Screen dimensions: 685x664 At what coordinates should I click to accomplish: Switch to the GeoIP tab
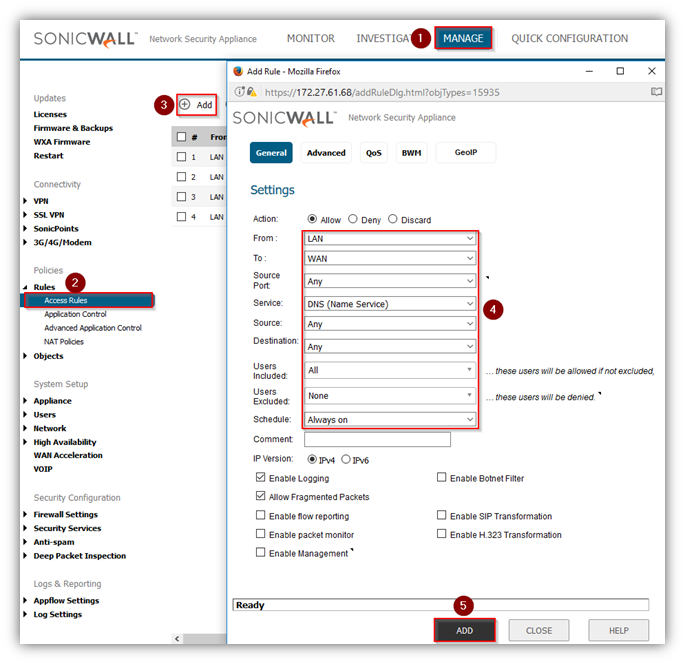[x=466, y=152]
